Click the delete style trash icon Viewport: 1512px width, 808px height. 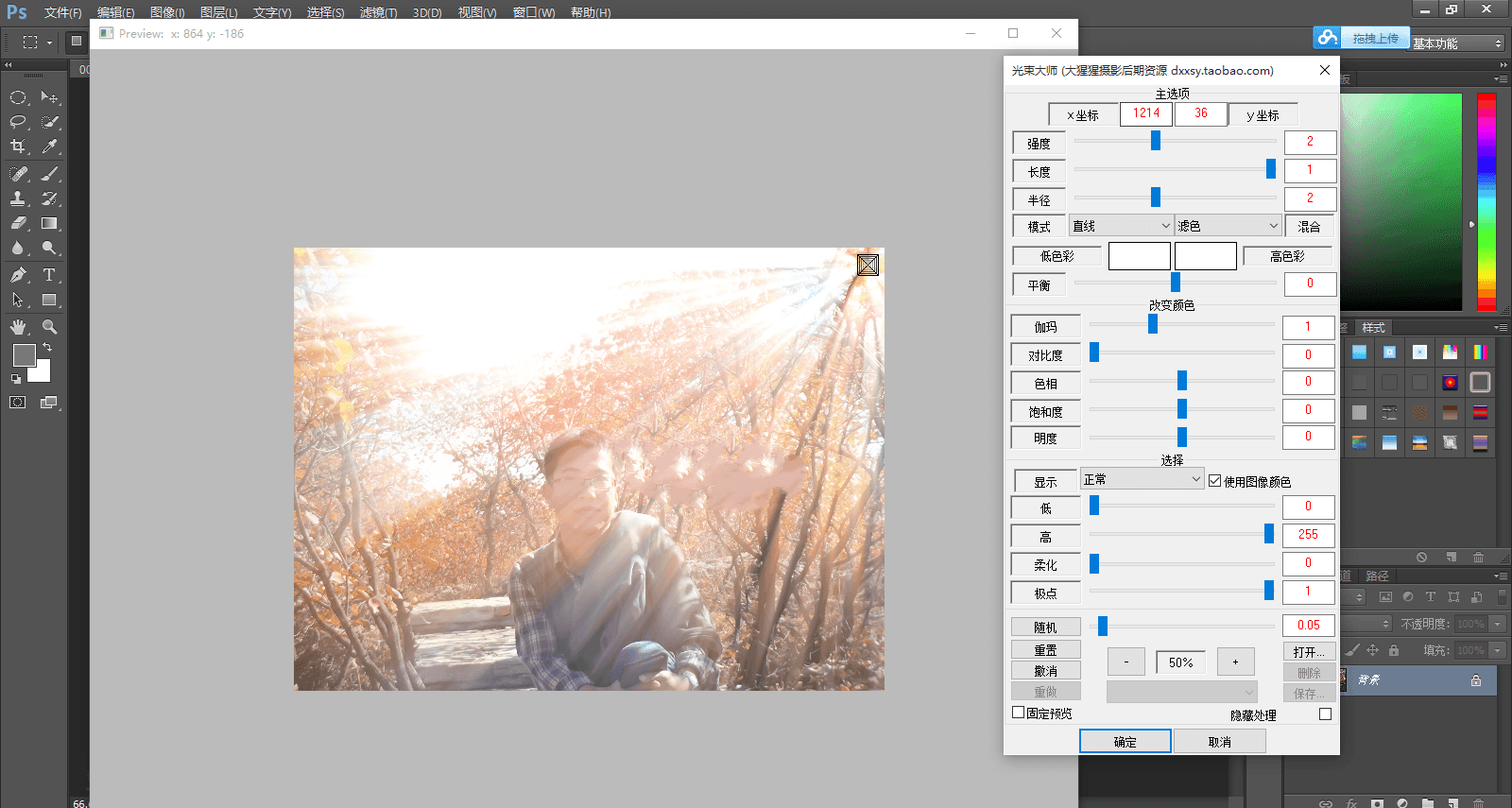(x=1479, y=557)
